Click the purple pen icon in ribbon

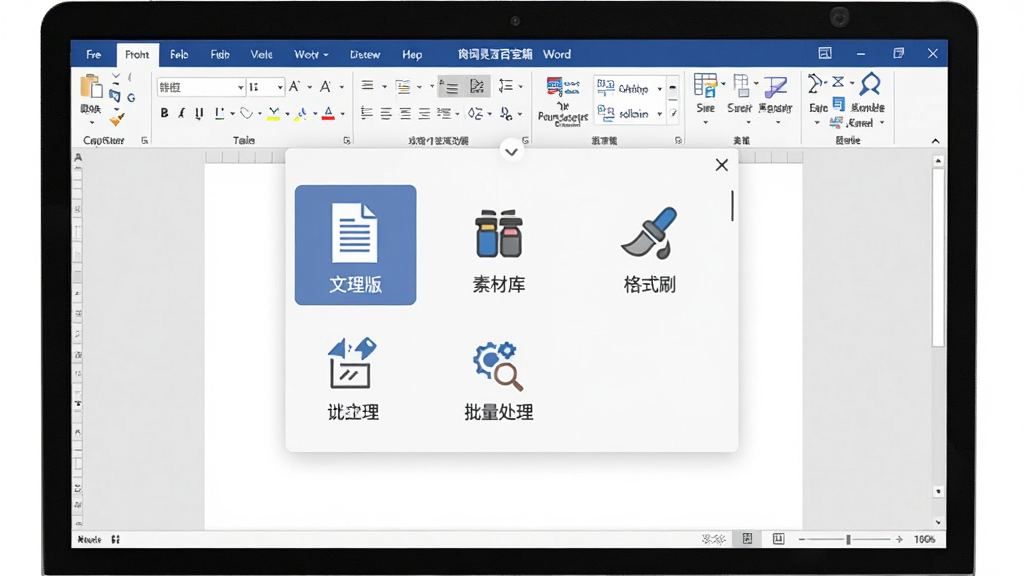point(775,87)
